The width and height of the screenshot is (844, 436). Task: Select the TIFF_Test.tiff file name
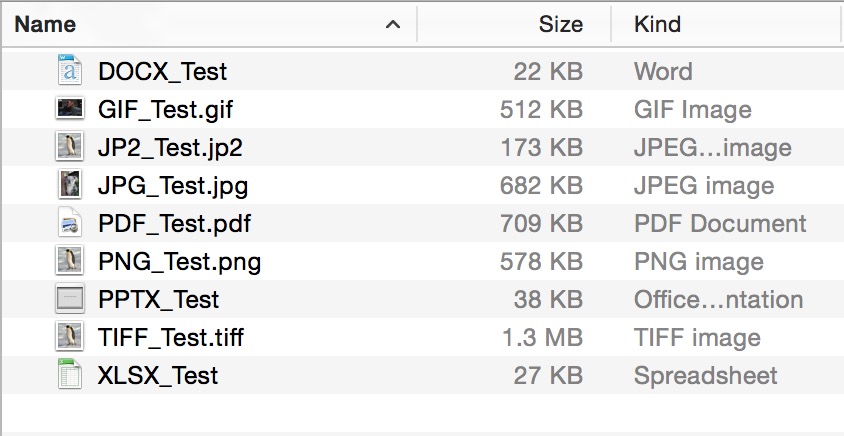171,337
